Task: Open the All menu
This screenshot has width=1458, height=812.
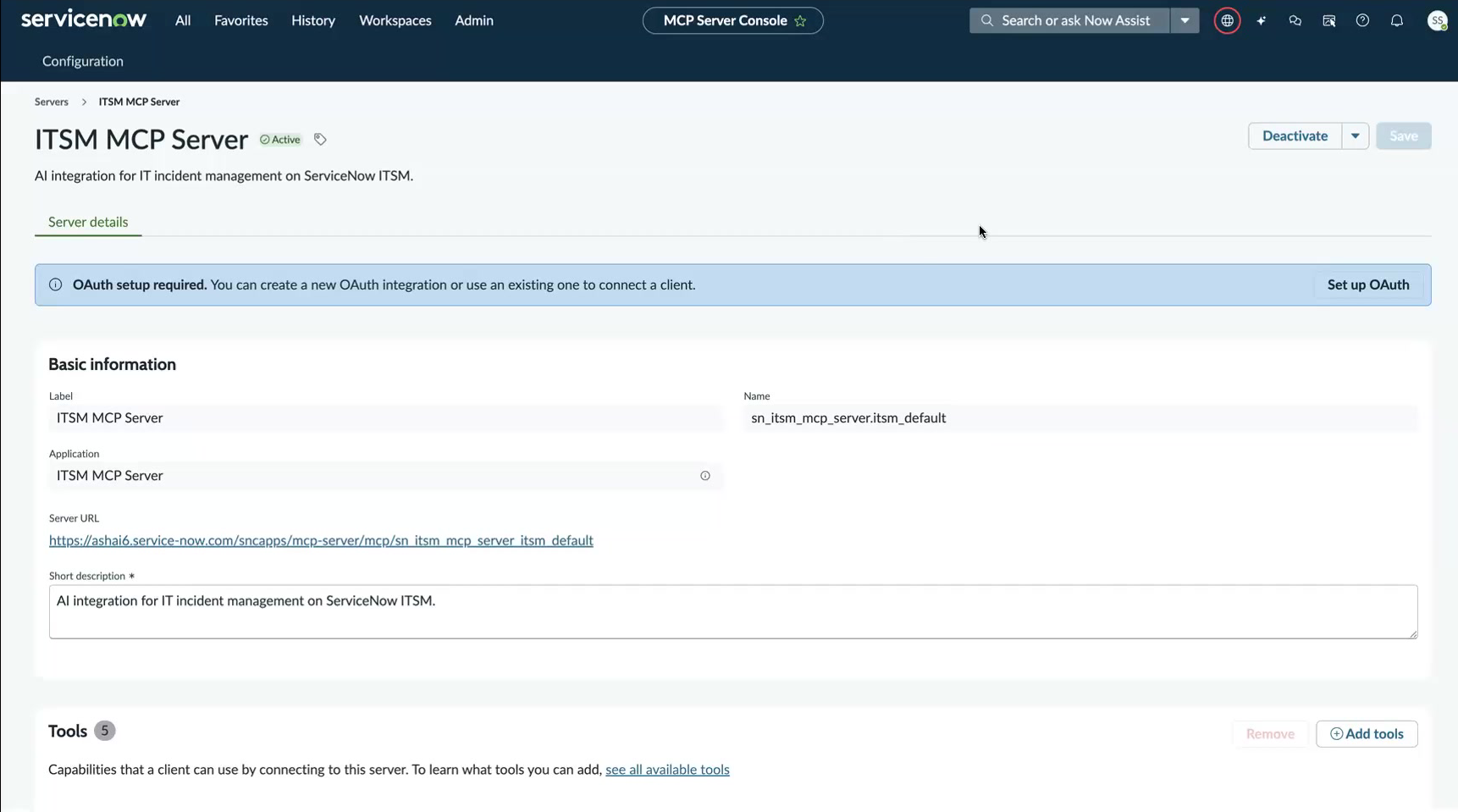Action: tap(183, 20)
